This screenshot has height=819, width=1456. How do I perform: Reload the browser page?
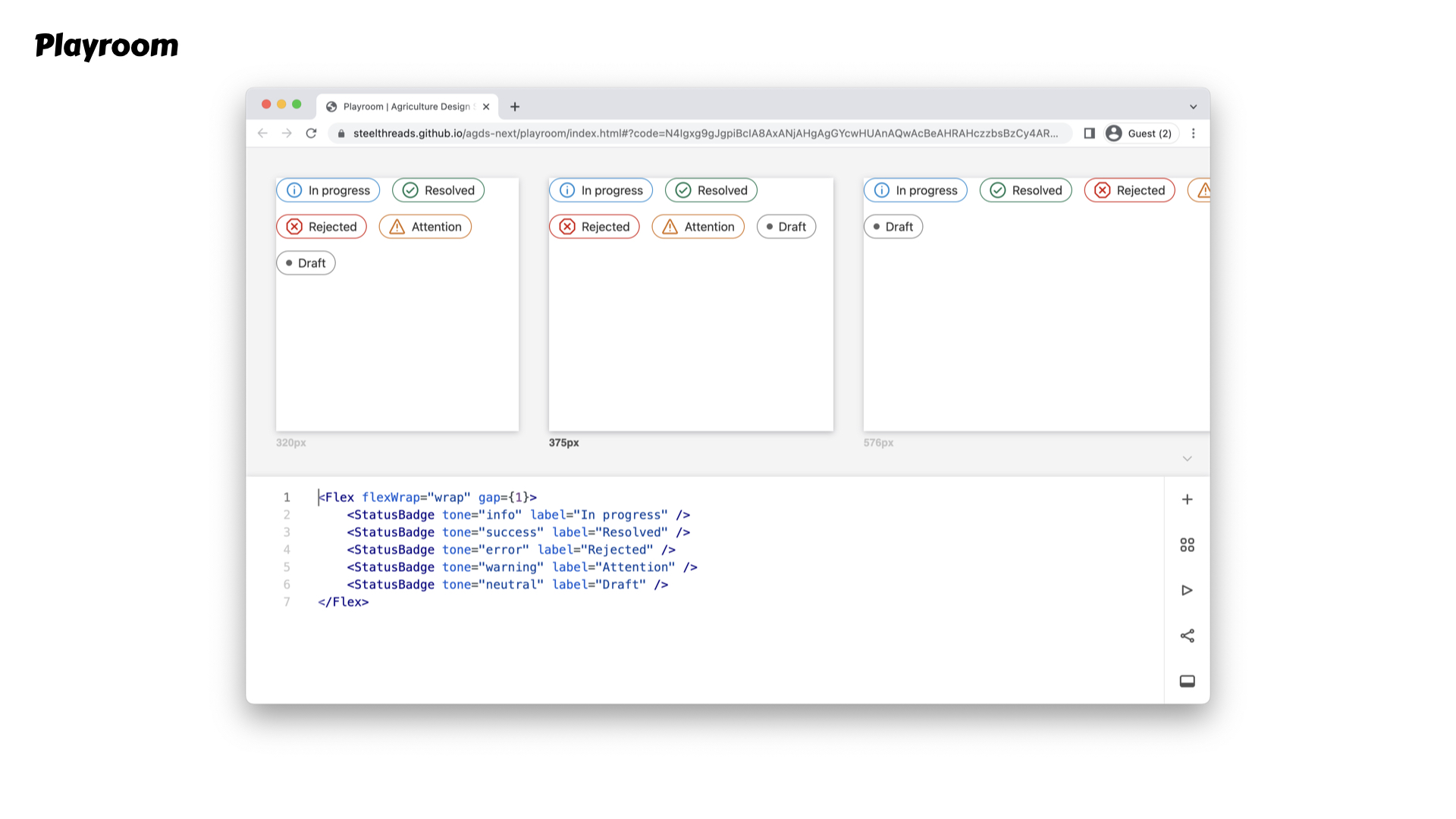point(311,133)
